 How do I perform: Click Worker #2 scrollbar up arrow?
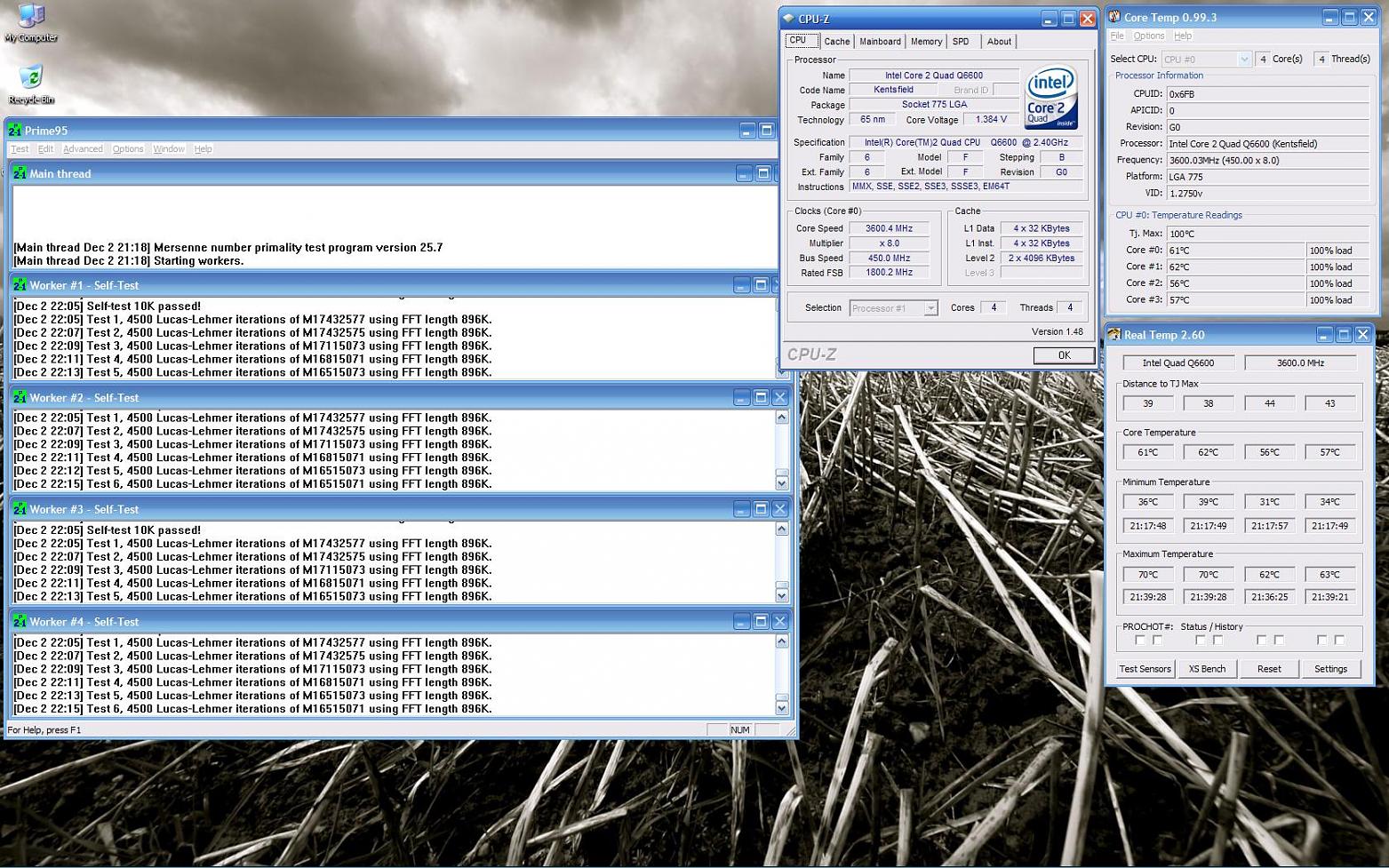tap(782, 418)
